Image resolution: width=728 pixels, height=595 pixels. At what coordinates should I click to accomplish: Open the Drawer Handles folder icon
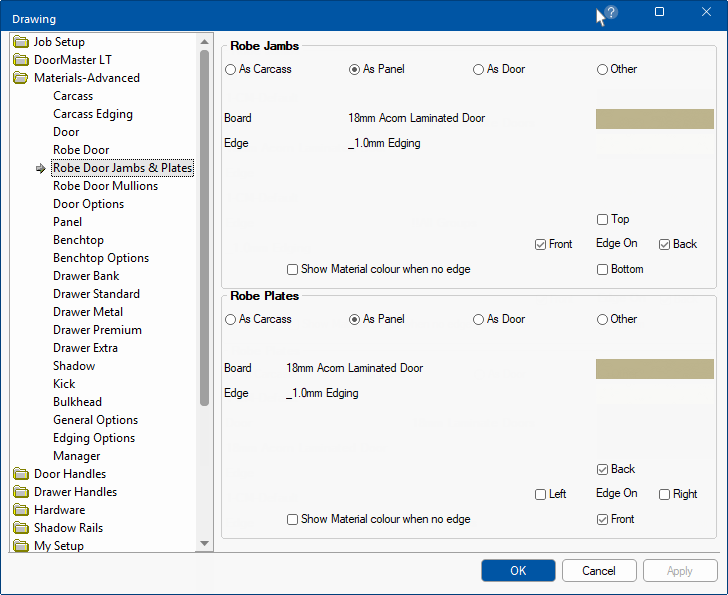(x=21, y=492)
